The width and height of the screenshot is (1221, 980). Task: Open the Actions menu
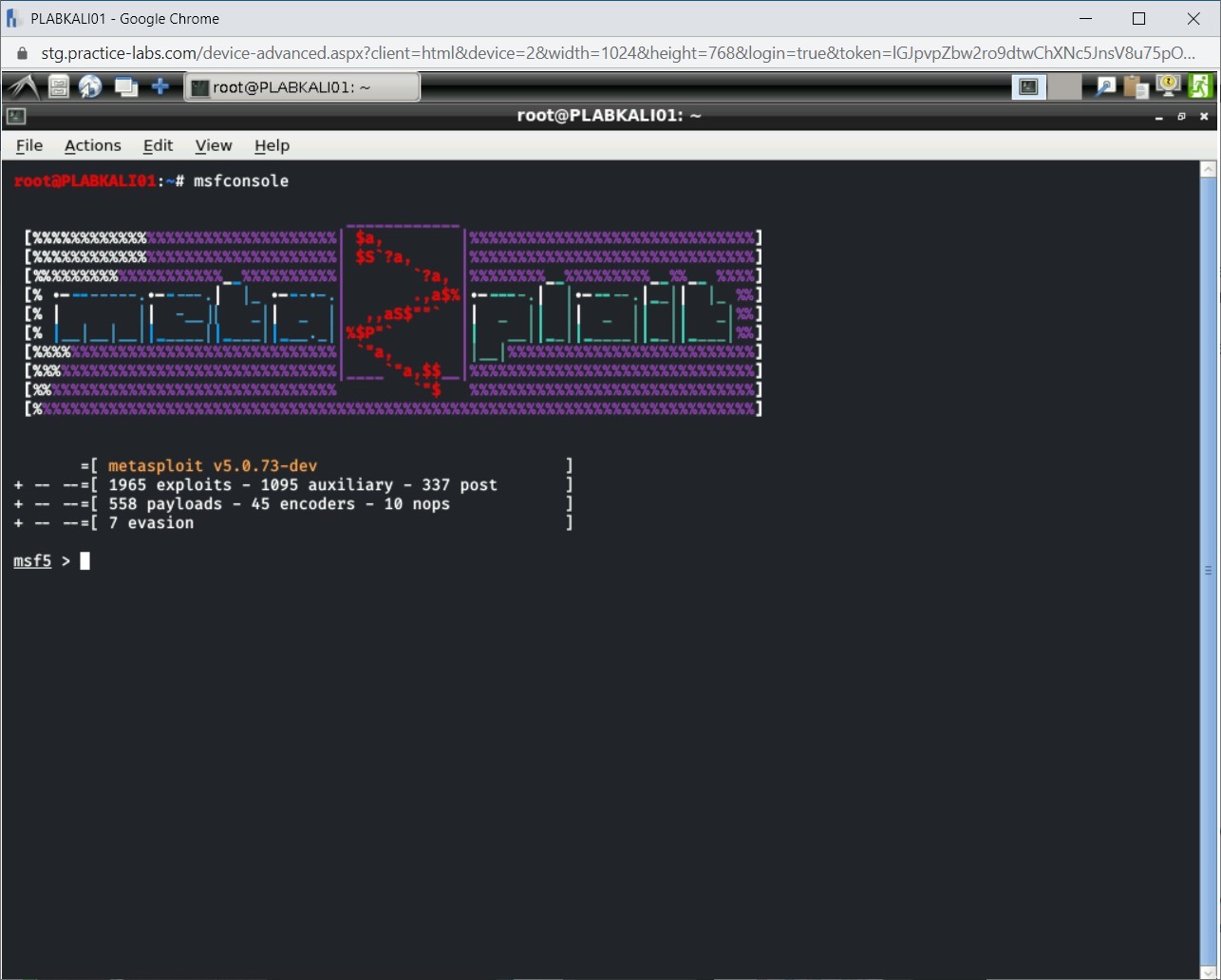tap(92, 145)
